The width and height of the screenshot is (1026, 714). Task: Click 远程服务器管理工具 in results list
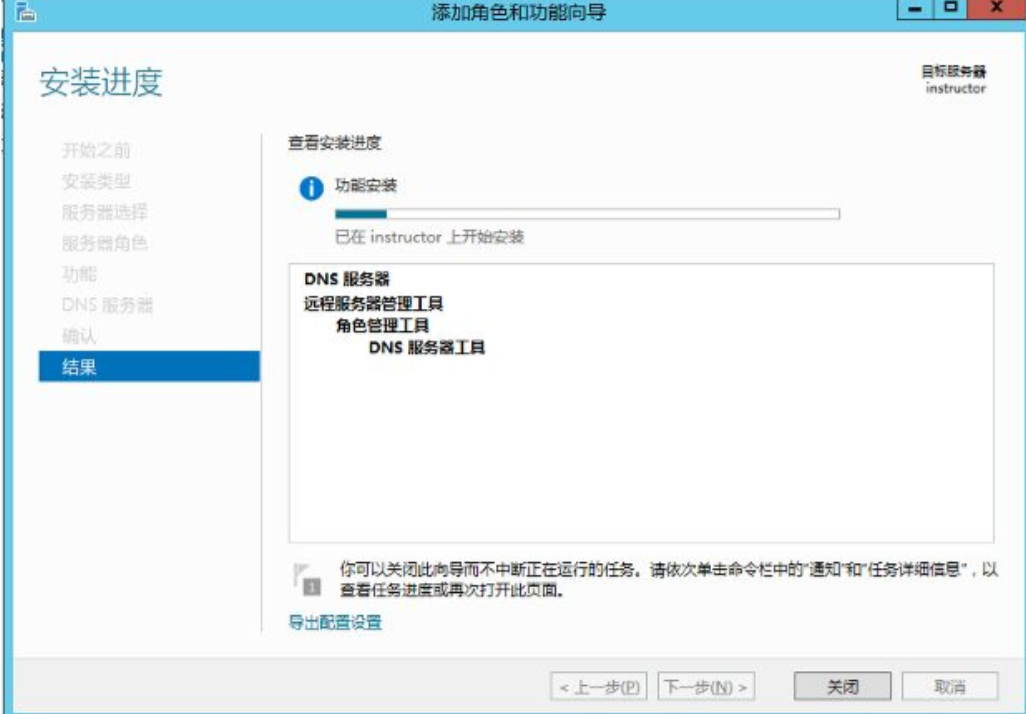click(374, 303)
